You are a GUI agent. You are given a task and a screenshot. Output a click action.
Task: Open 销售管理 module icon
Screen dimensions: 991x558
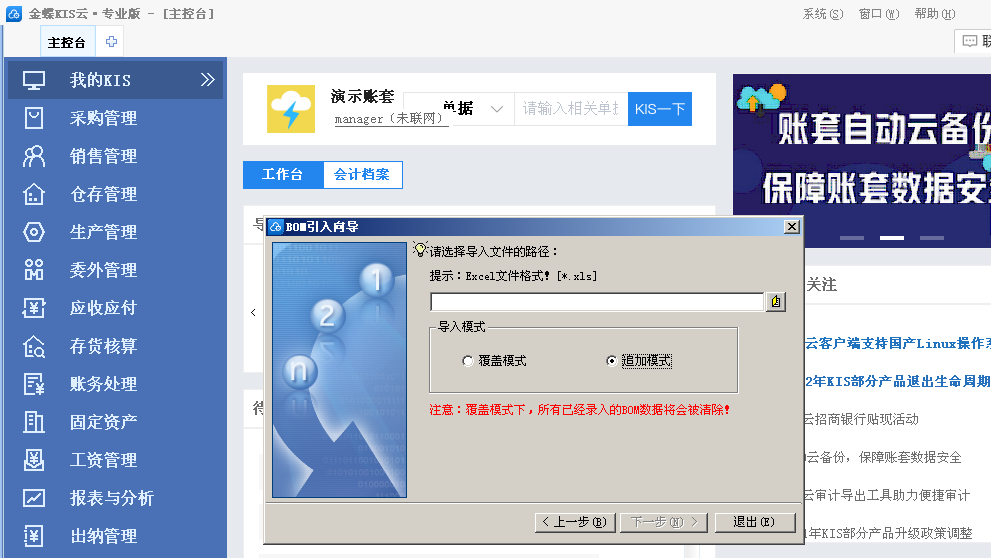(34, 156)
